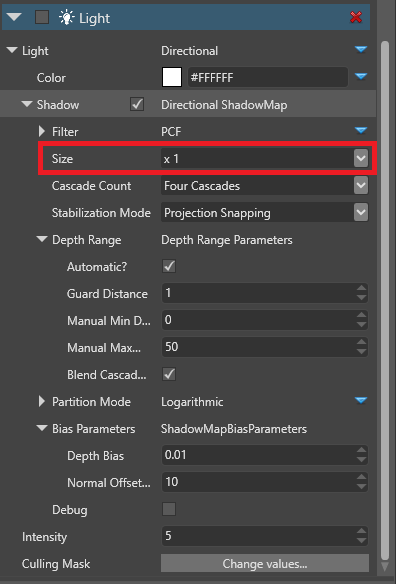The image size is (396, 584).
Task: Increase Depth Bias with up arrow
Action: (361, 450)
